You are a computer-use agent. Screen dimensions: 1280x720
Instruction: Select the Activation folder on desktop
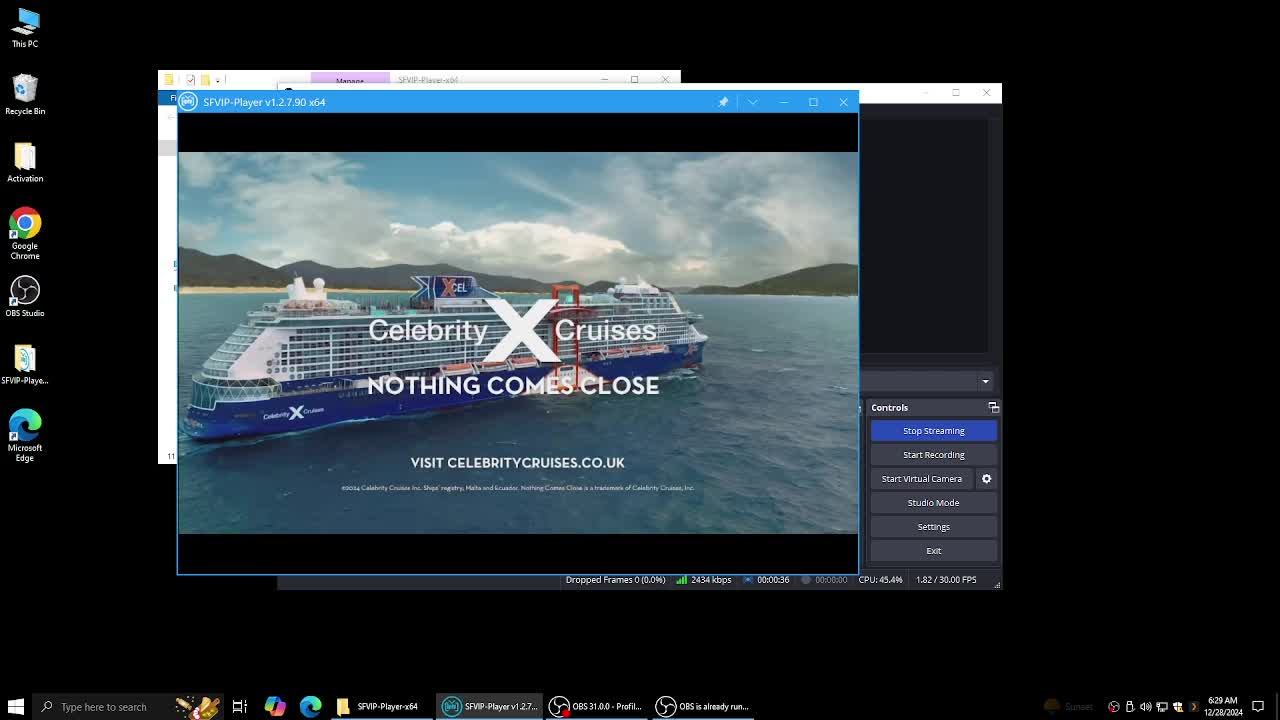pos(25,162)
